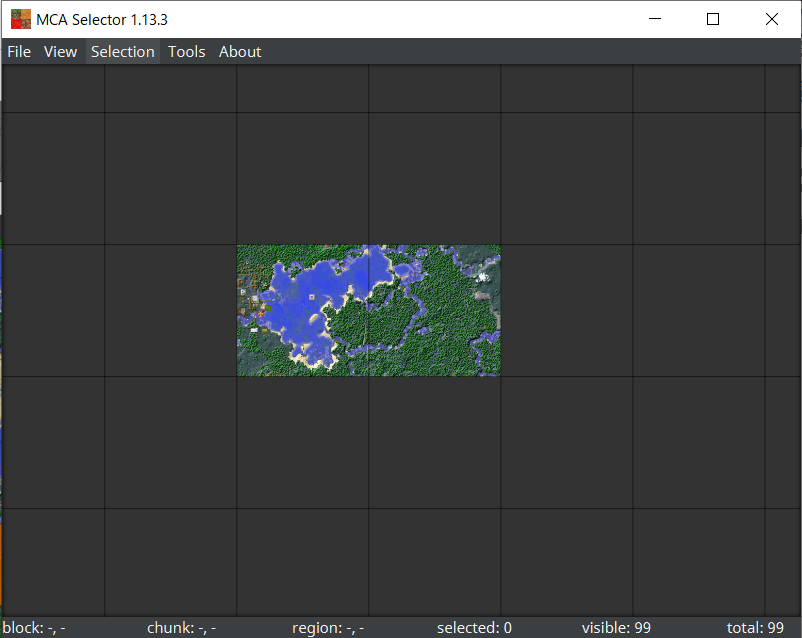
Task: Select the left map region with the lake
Action: [x=302, y=311]
